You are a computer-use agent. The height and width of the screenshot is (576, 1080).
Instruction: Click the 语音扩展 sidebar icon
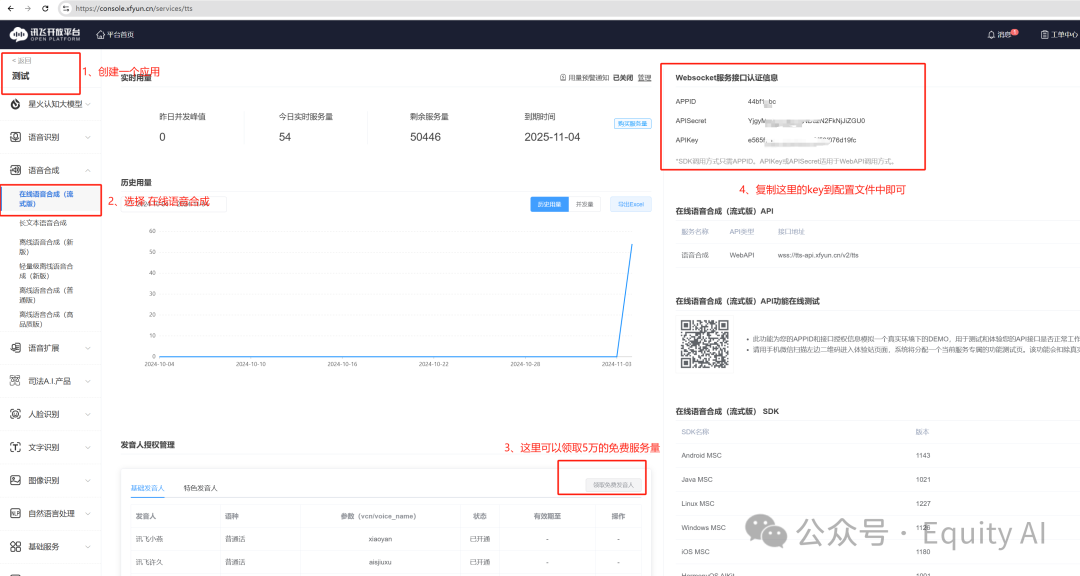click(15, 348)
